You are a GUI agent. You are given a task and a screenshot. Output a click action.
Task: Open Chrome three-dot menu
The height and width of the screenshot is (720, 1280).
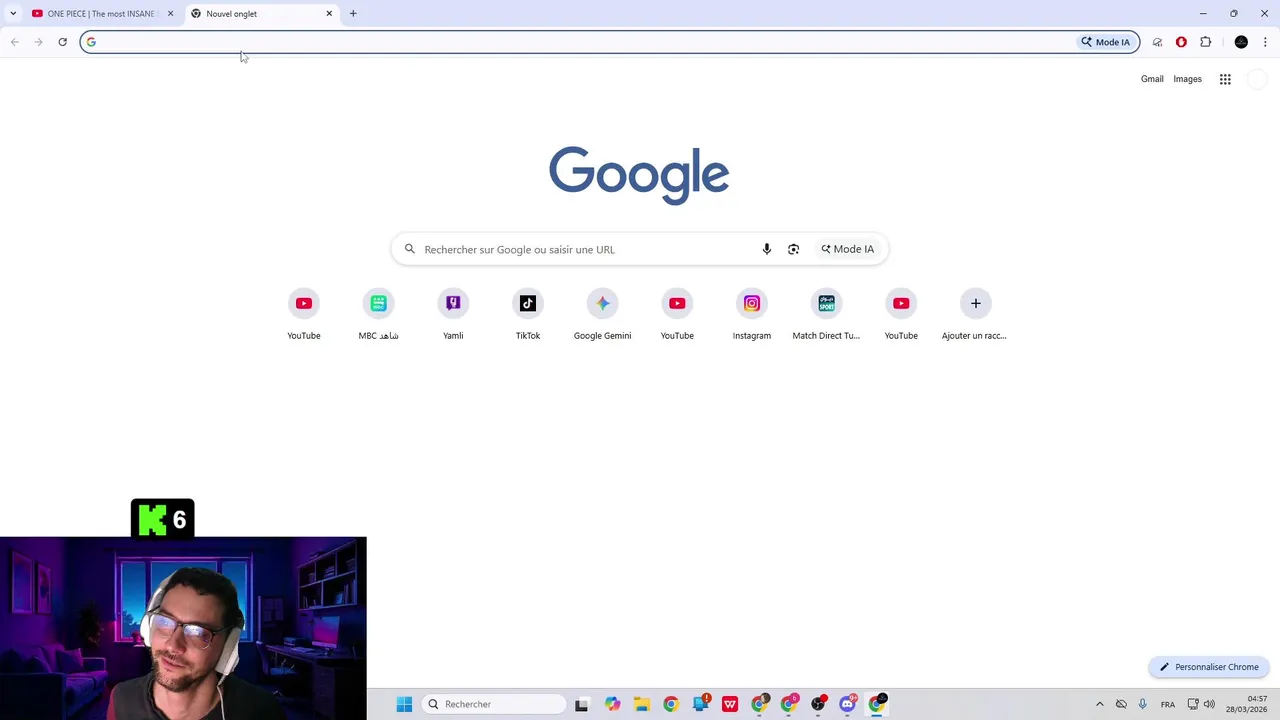coord(1265,42)
